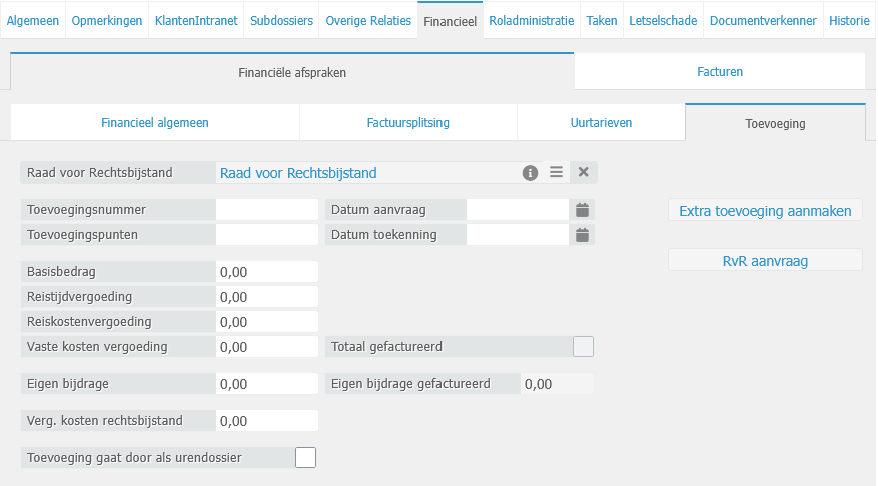Open the Roladministratie tab
The image size is (878, 486).
point(532,21)
